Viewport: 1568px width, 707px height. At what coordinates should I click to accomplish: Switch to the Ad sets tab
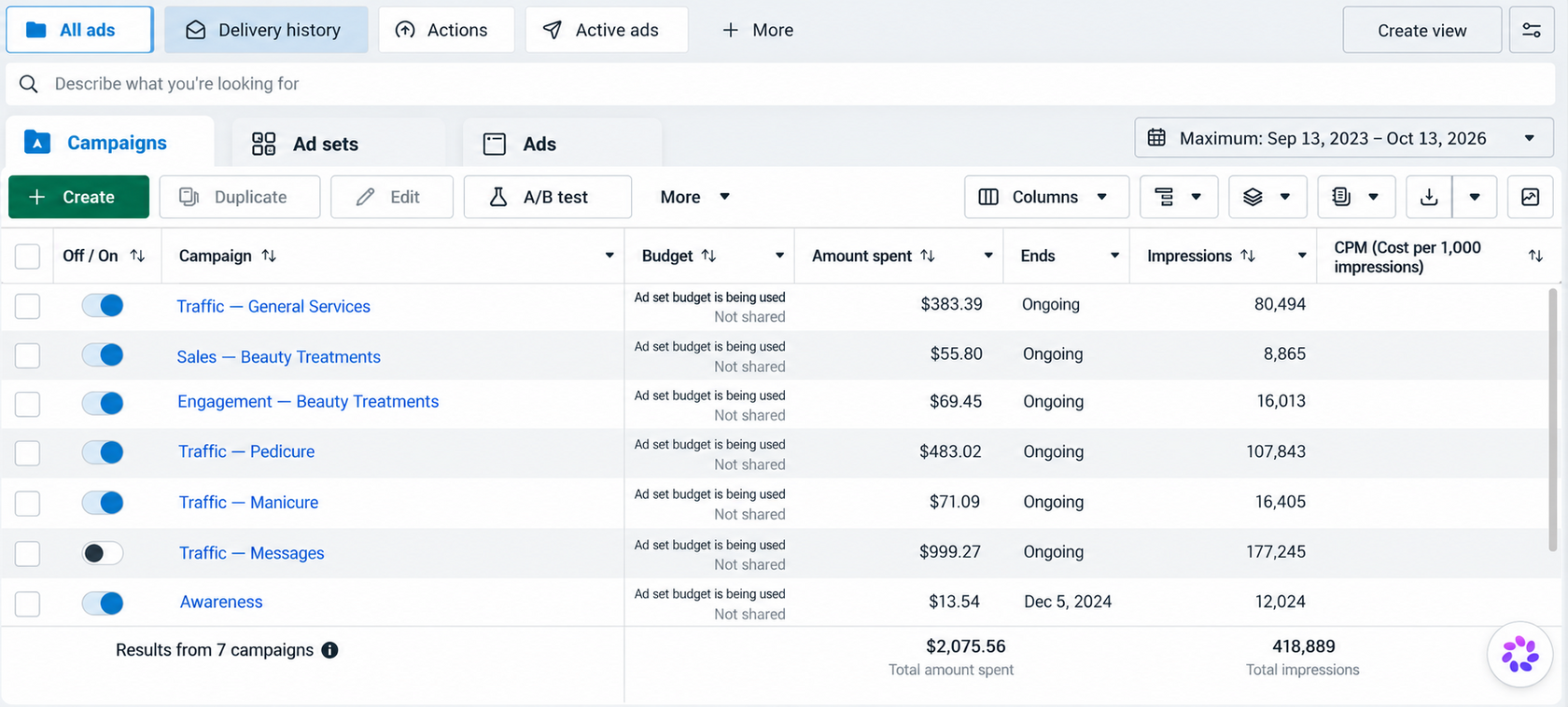coord(339,144)
